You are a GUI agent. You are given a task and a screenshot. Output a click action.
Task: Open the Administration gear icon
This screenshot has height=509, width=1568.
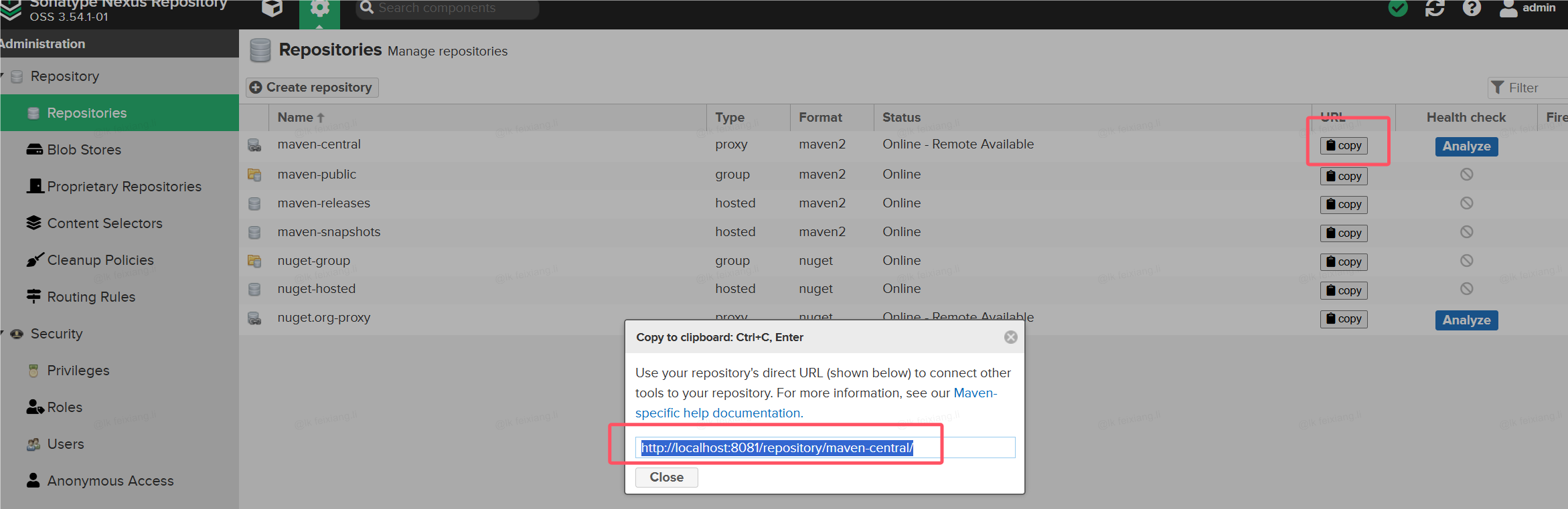319,9
